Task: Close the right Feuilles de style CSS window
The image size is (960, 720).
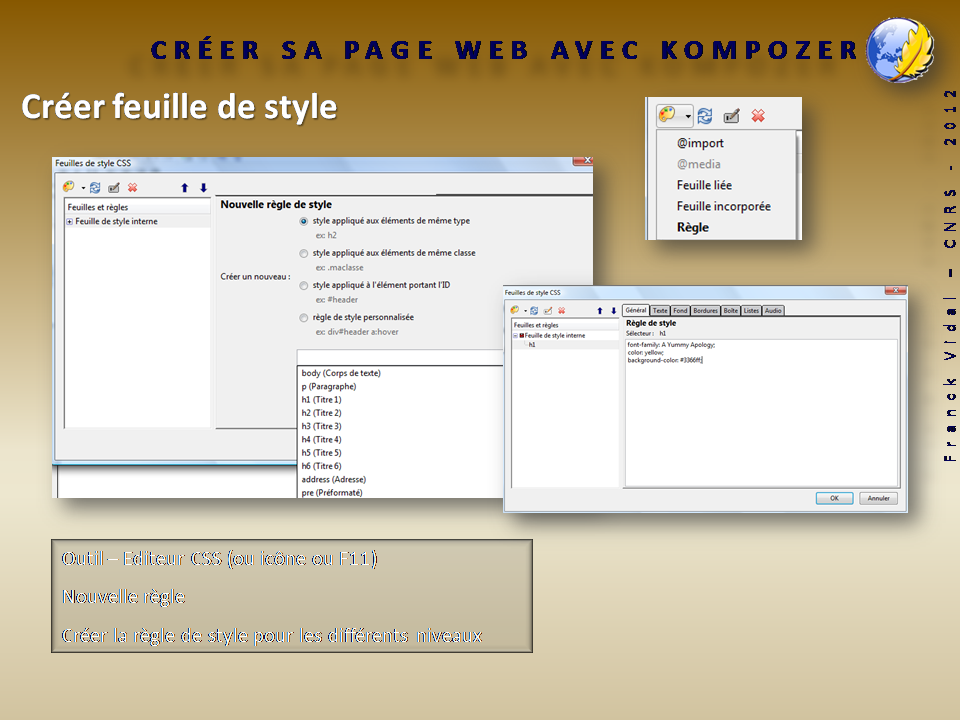Action: tap(895, 290)
